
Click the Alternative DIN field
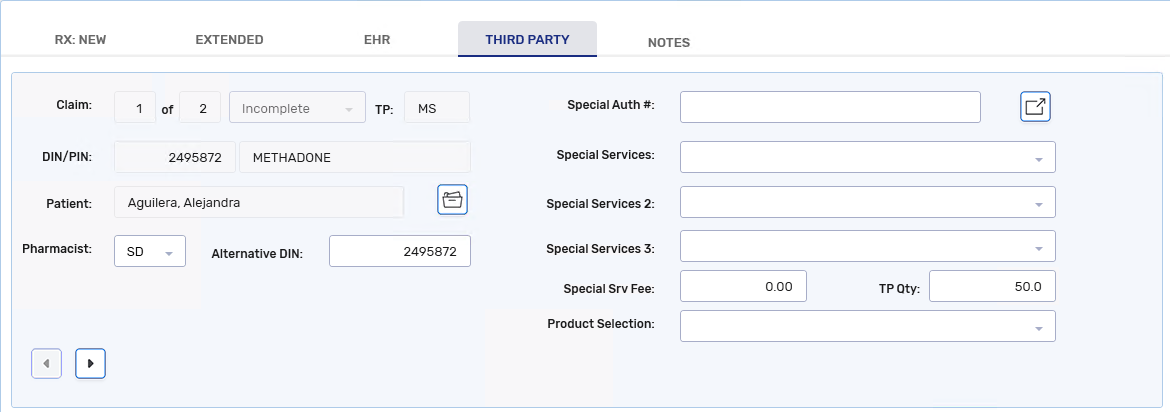399,252
